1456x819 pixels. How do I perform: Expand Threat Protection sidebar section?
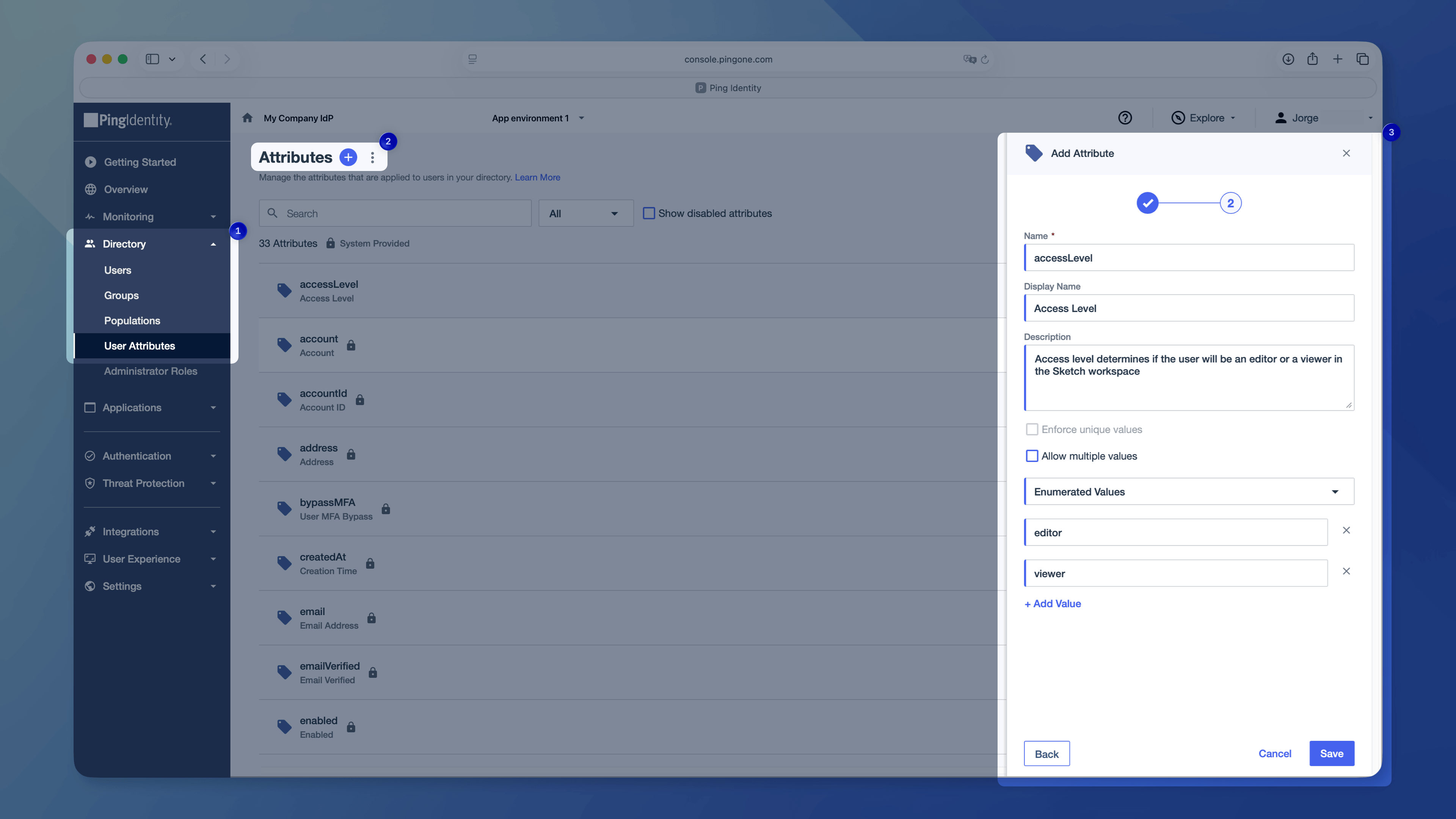click(x=152, y=483)
